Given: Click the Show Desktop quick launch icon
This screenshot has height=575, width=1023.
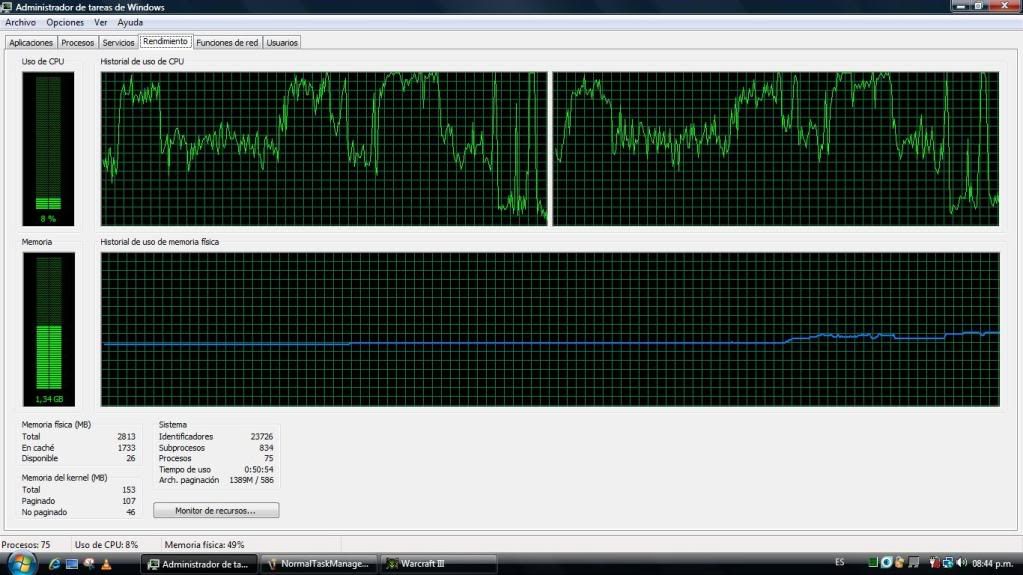Looking at the screenshot, I should tap(71, 564).
